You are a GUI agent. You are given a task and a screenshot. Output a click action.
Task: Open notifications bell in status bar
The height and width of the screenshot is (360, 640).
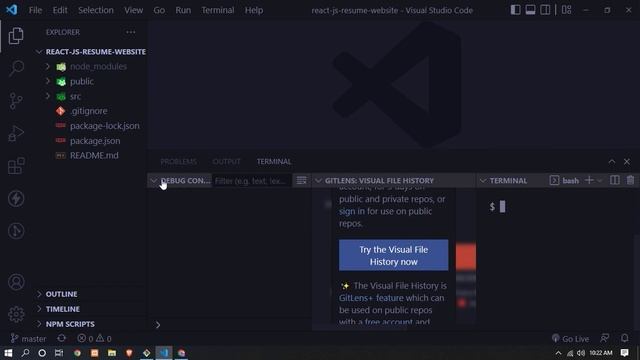coord(624,338)
